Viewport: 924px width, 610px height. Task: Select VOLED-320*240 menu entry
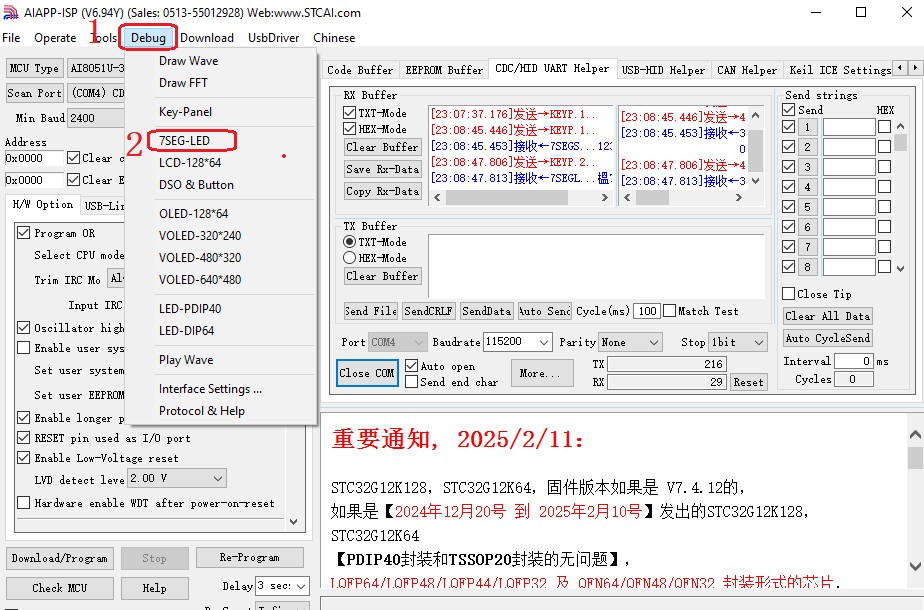(200, 236)
